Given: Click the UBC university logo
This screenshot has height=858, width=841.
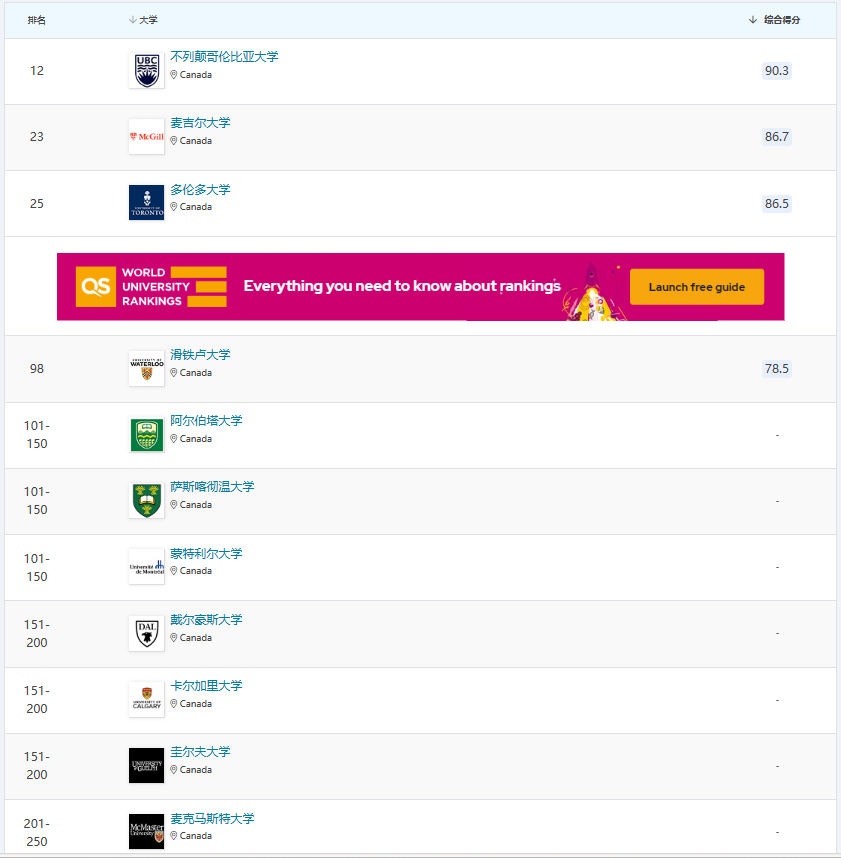Looking at the screenshot, I should 147,71.
